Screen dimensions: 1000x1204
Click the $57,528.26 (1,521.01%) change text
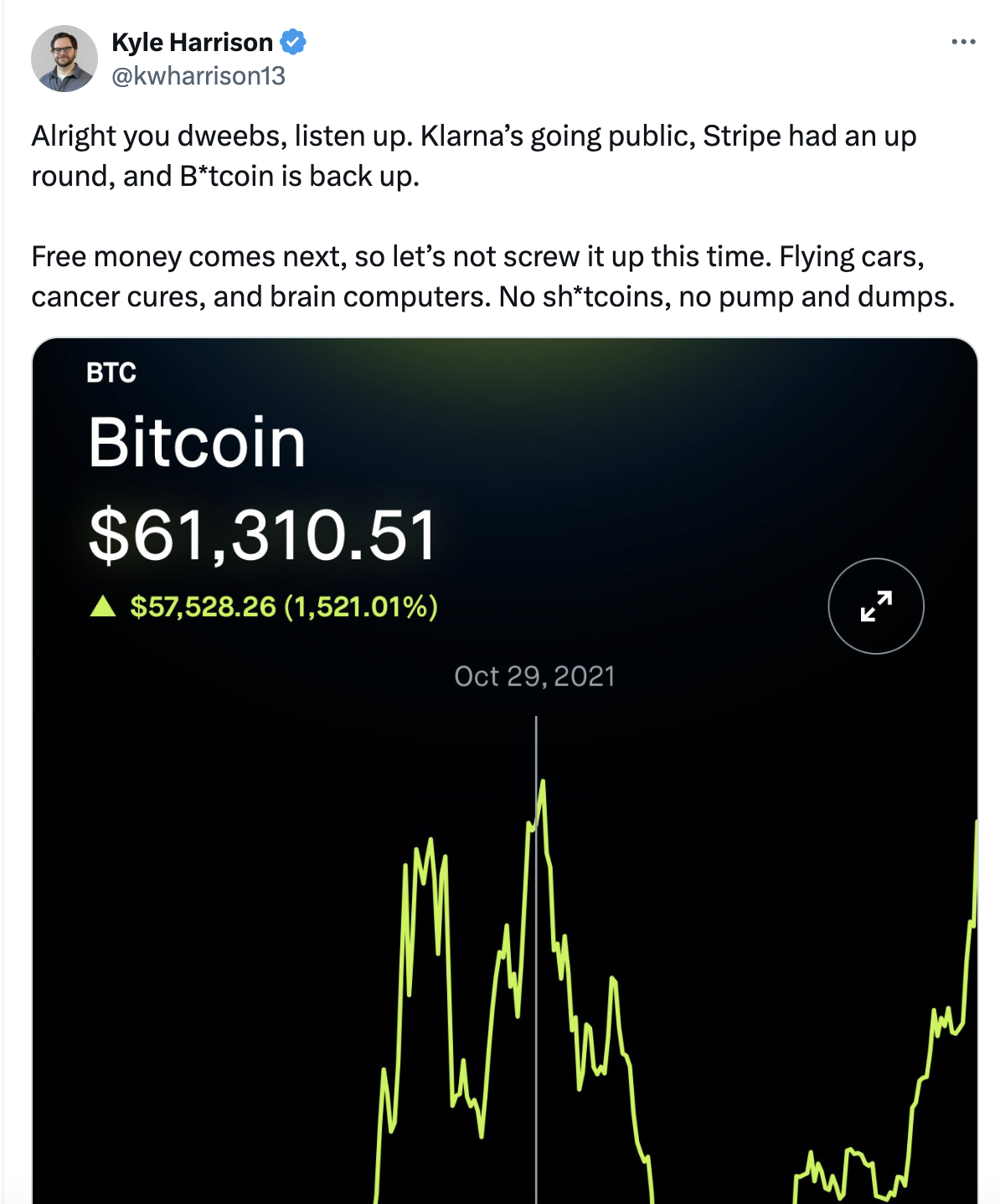pos(284,606)
